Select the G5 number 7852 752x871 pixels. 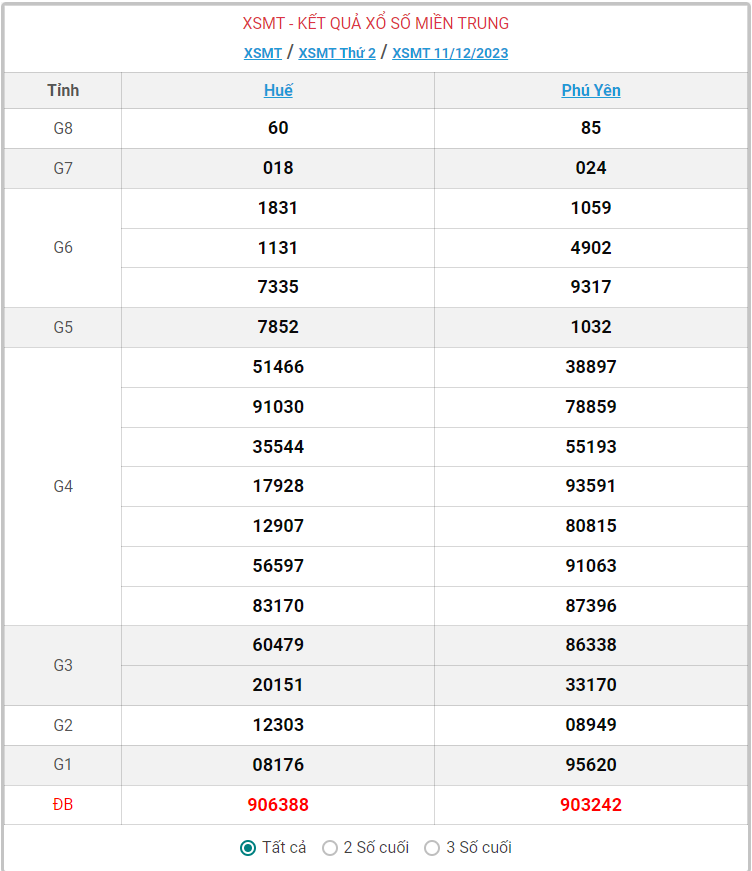point(278,327)
